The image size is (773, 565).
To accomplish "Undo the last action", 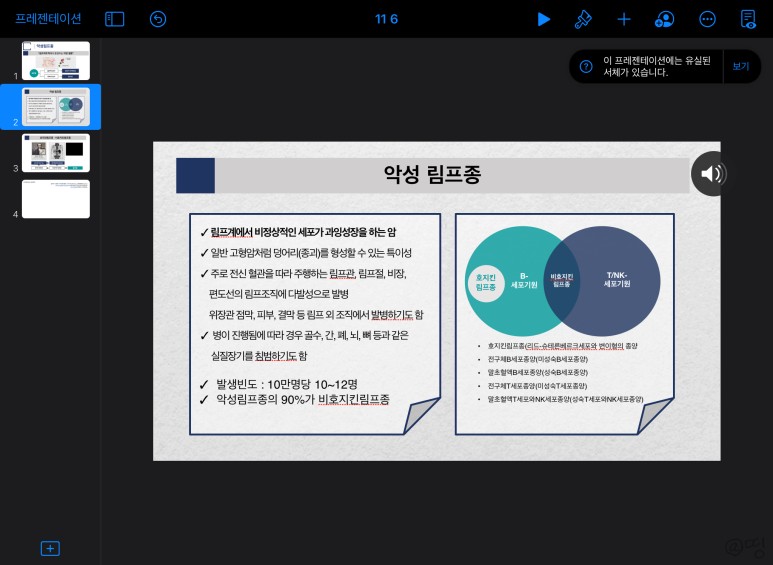I will click(158, 19).
